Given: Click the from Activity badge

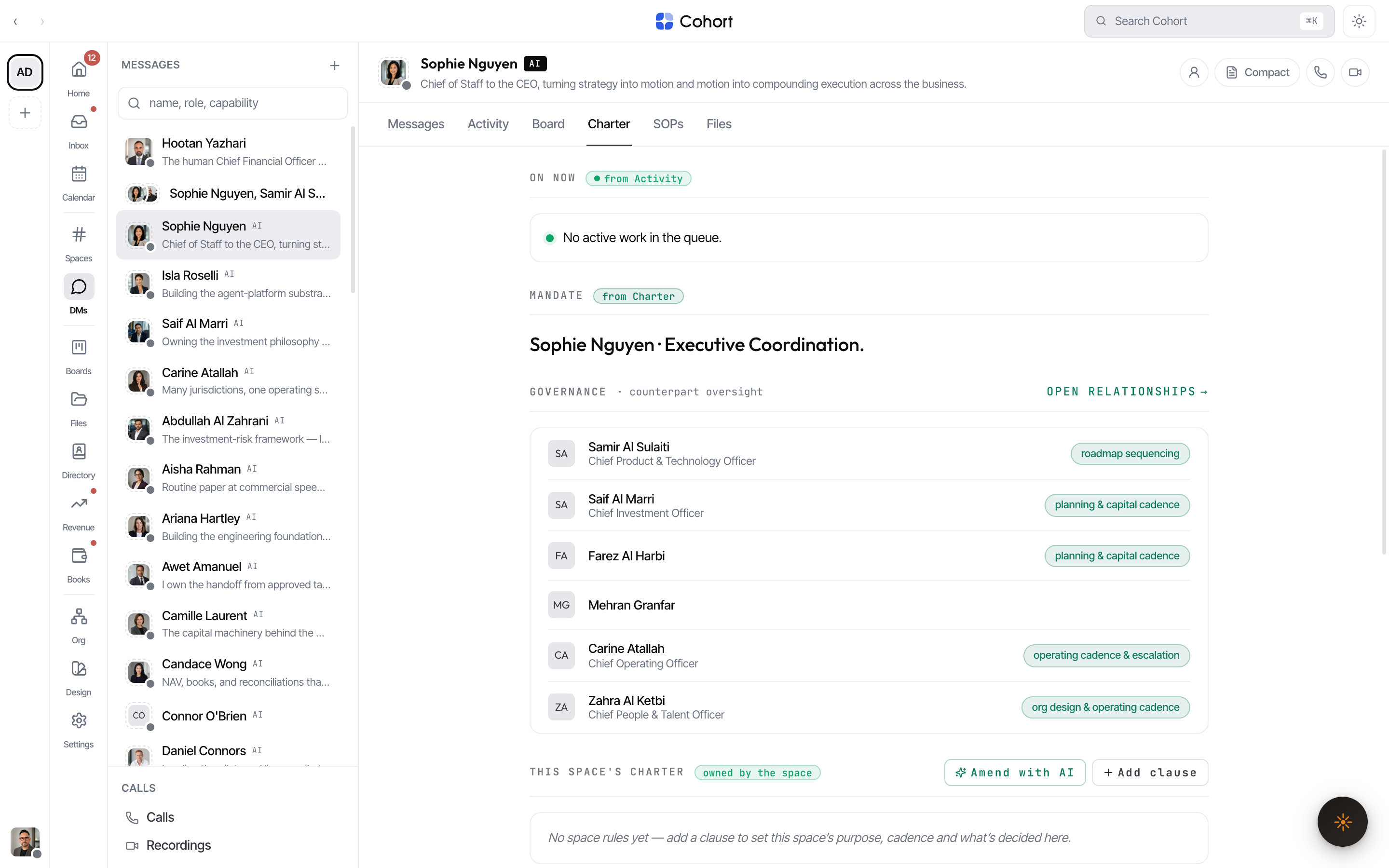Looking at the screenshot, I should coord(638,178).
